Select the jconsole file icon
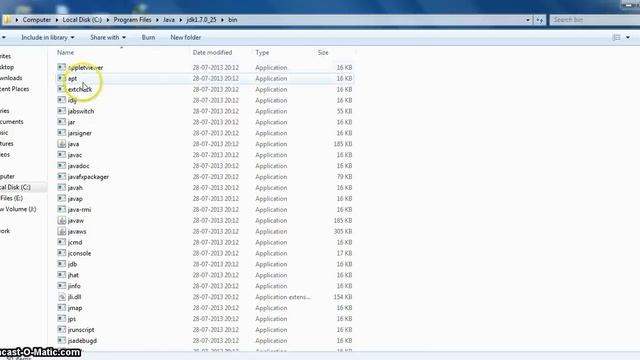The width and height of the screenshot is (640, 360). pyautogui.click(x=62, y=253)
